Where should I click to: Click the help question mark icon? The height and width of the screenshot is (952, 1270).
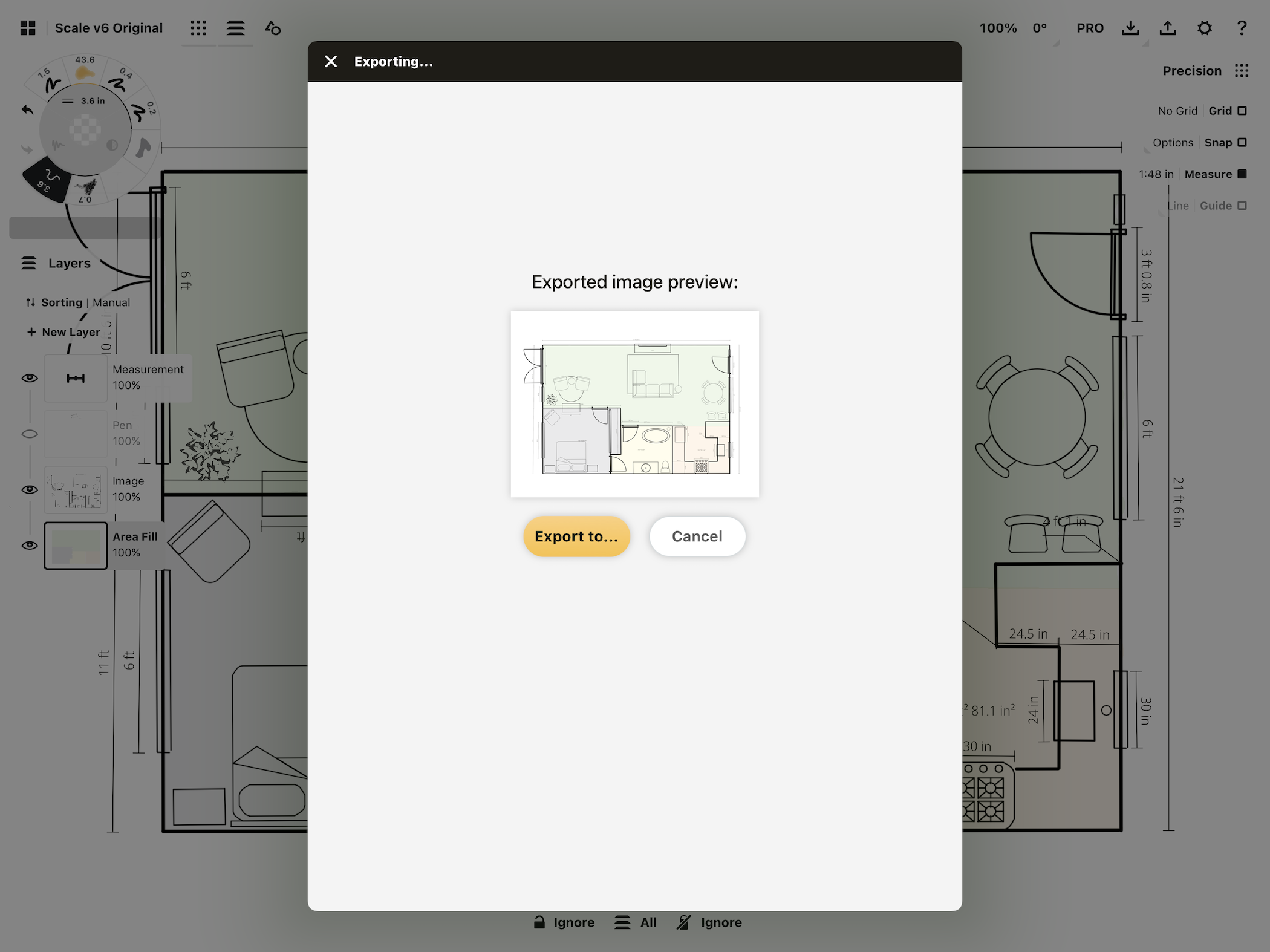click(1242, 27)
